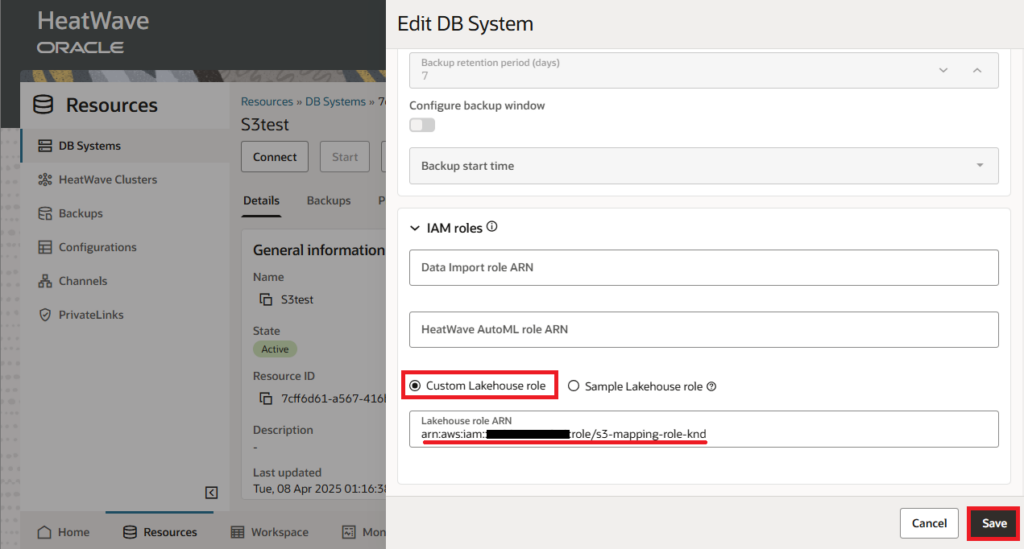Open the Backup start time dropdown
Image resolution: width=1024 pixels, height=549 pixels.
[x=703, y=166]
